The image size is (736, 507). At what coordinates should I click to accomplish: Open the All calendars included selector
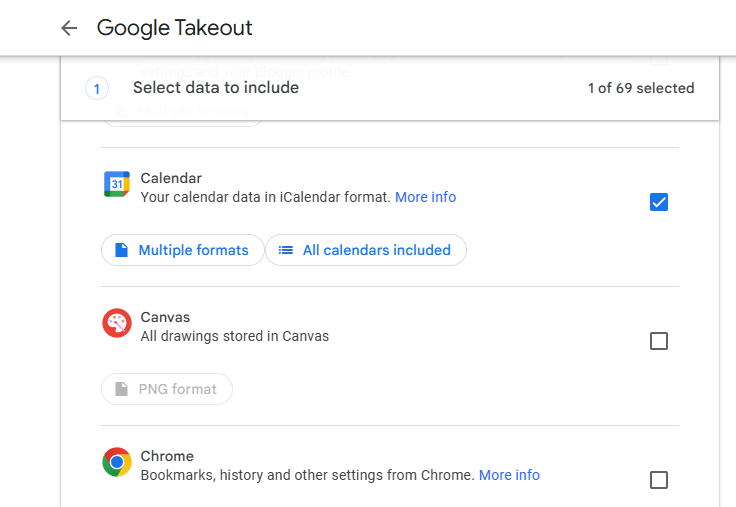[x=366, y=250]
